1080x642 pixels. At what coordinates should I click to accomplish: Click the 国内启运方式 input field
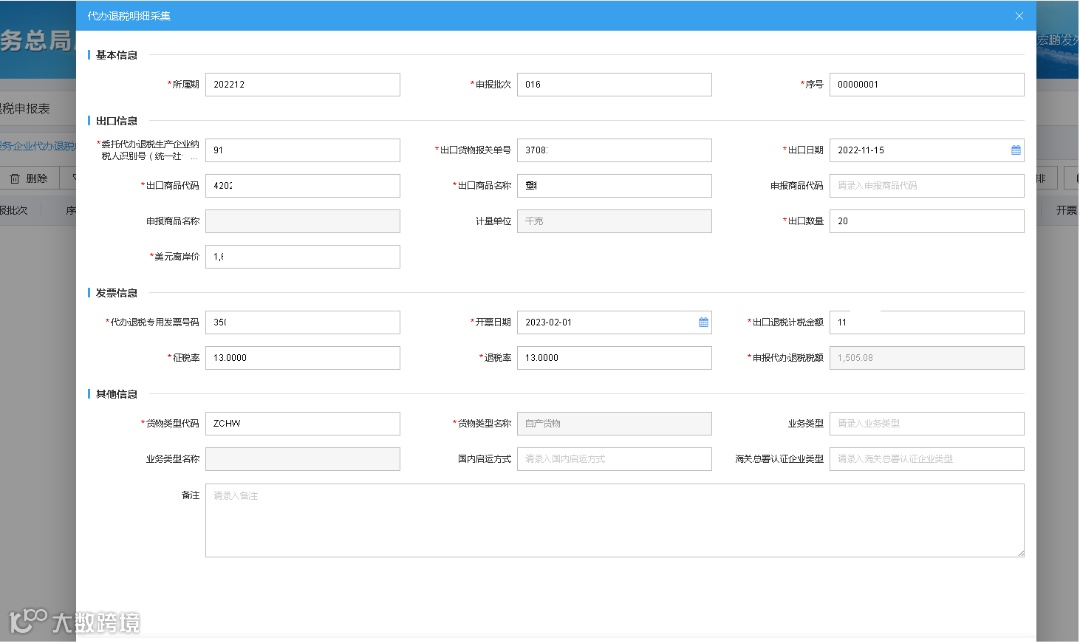pyautogui.click(x=614, y=459)
